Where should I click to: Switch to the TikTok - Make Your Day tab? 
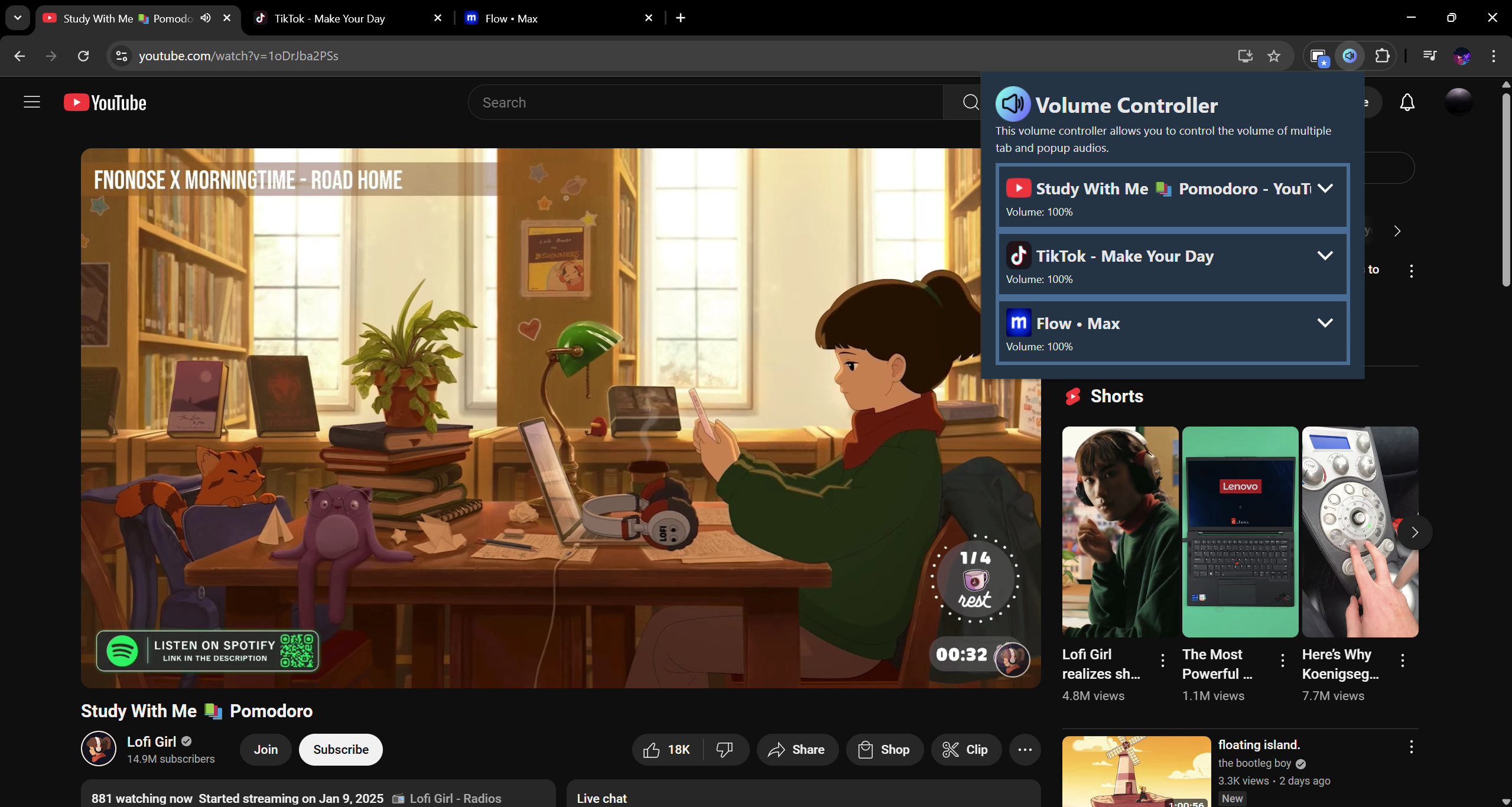click(x=349, y=18)
